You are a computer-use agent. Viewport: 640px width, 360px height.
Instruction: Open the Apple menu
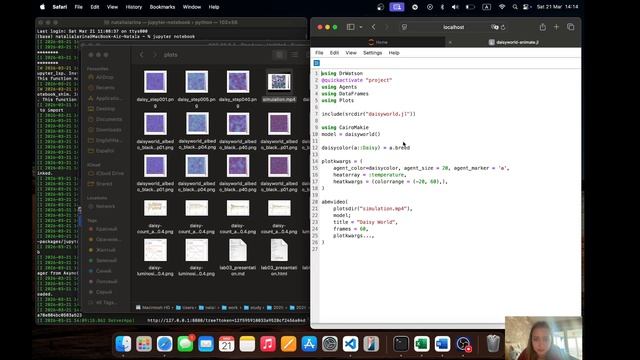click(42, 7)
